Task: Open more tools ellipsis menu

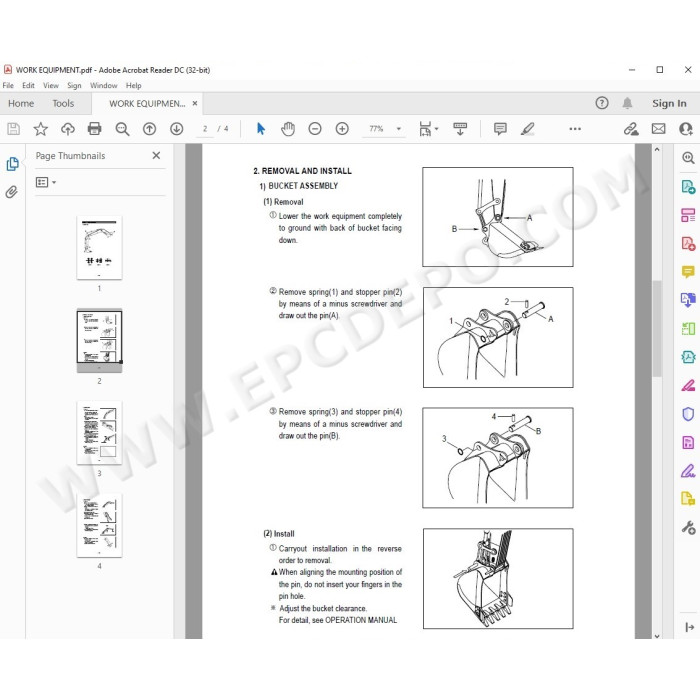Action: pyautogui.click(x=575, y=129)
